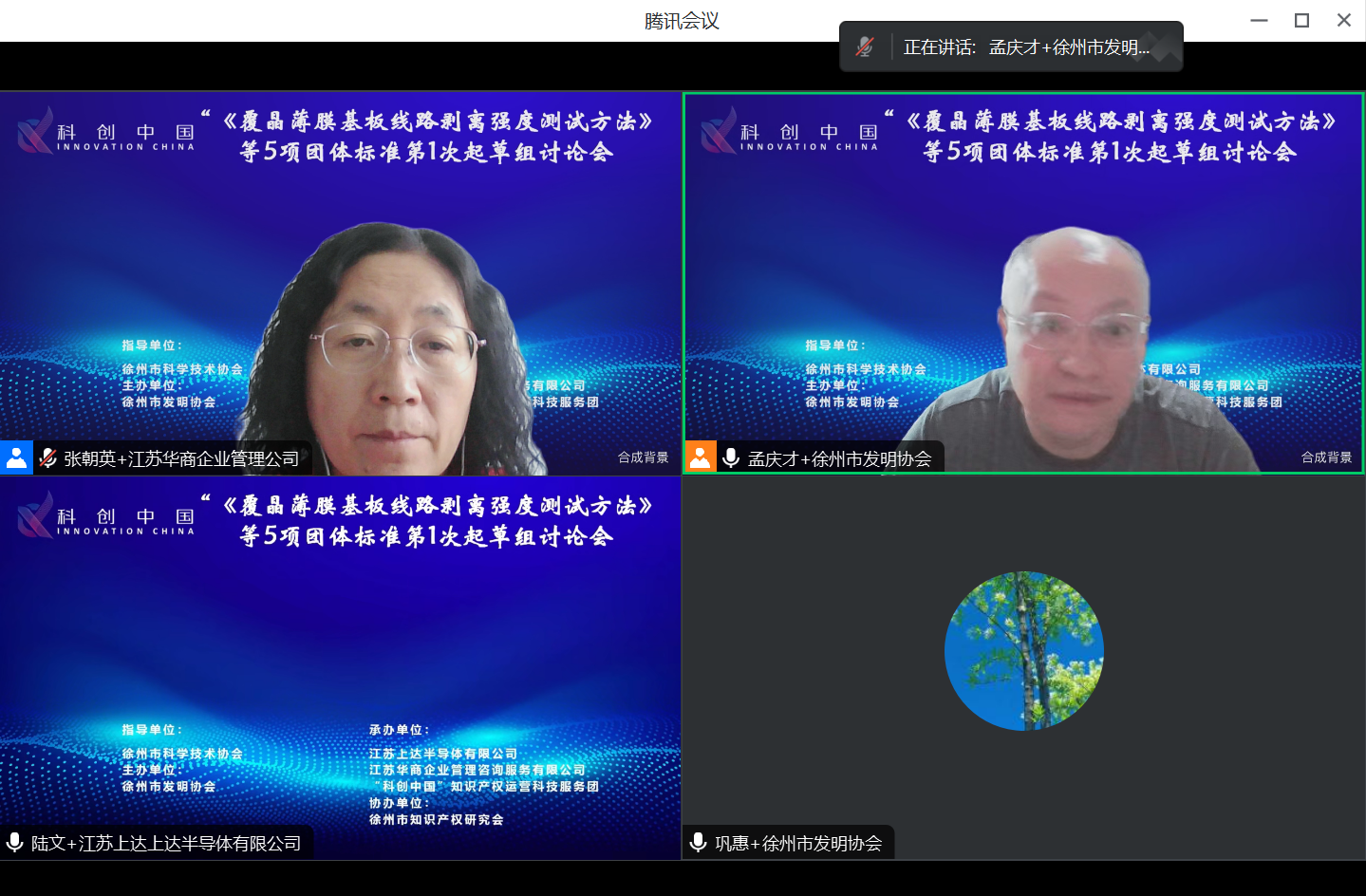Click the 腾讯会议 title bar text
The image size is (1366, 896).
pyautogui.click(x=683, y=20)
